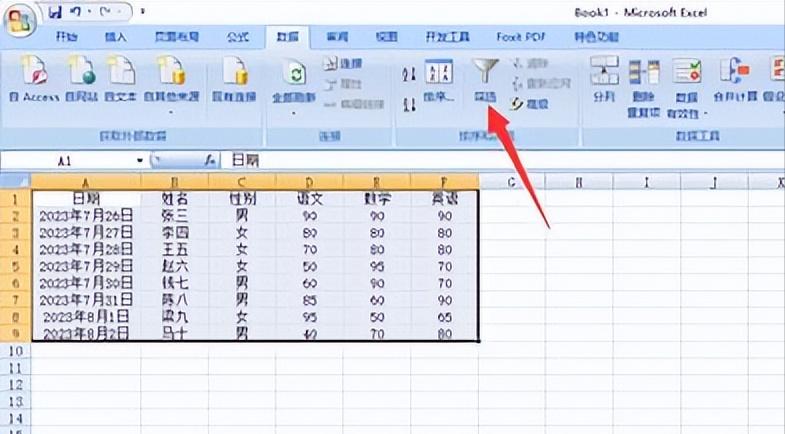Select name cell 张三
Image resolution: width=785 pixels, height=434 pixels.
(x=175, y=216)
